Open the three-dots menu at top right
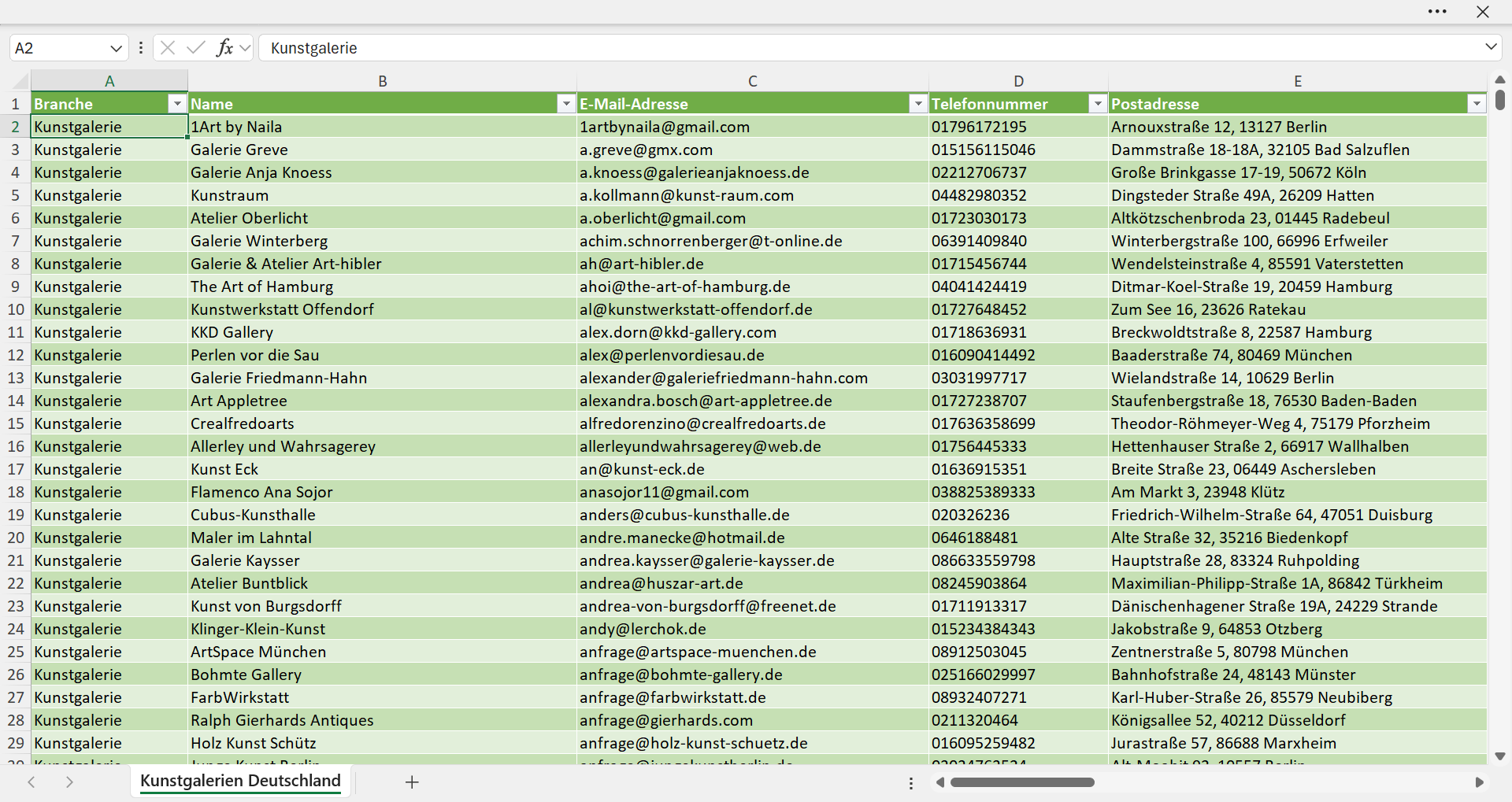Image resolution: width=1512 pixels, height=802 pixels. pyautogui.click(x=1437, y=12)
